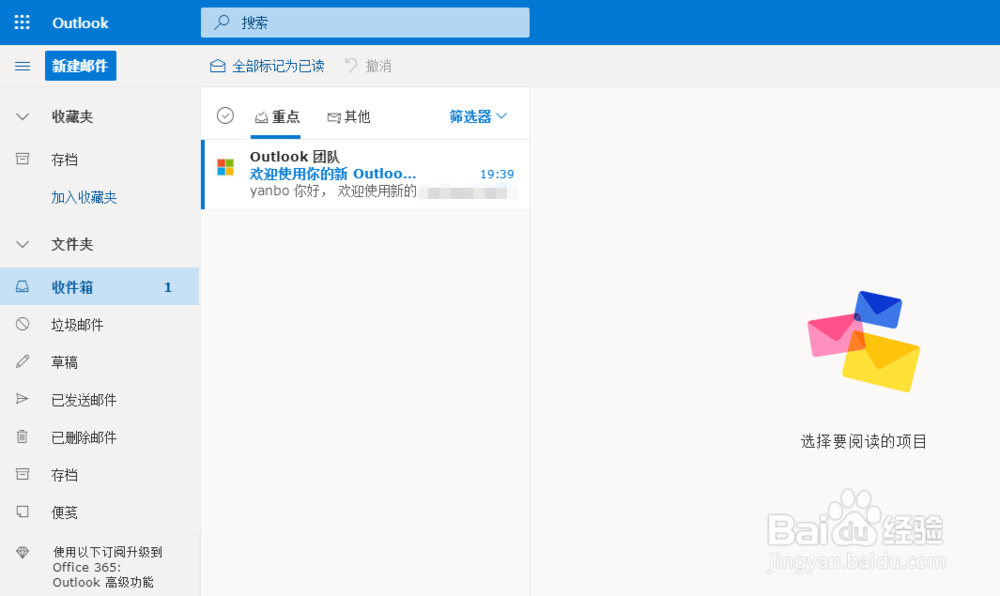Open the Outlook 团队 welcome email
1000x596 pixels.
point(365,174)
